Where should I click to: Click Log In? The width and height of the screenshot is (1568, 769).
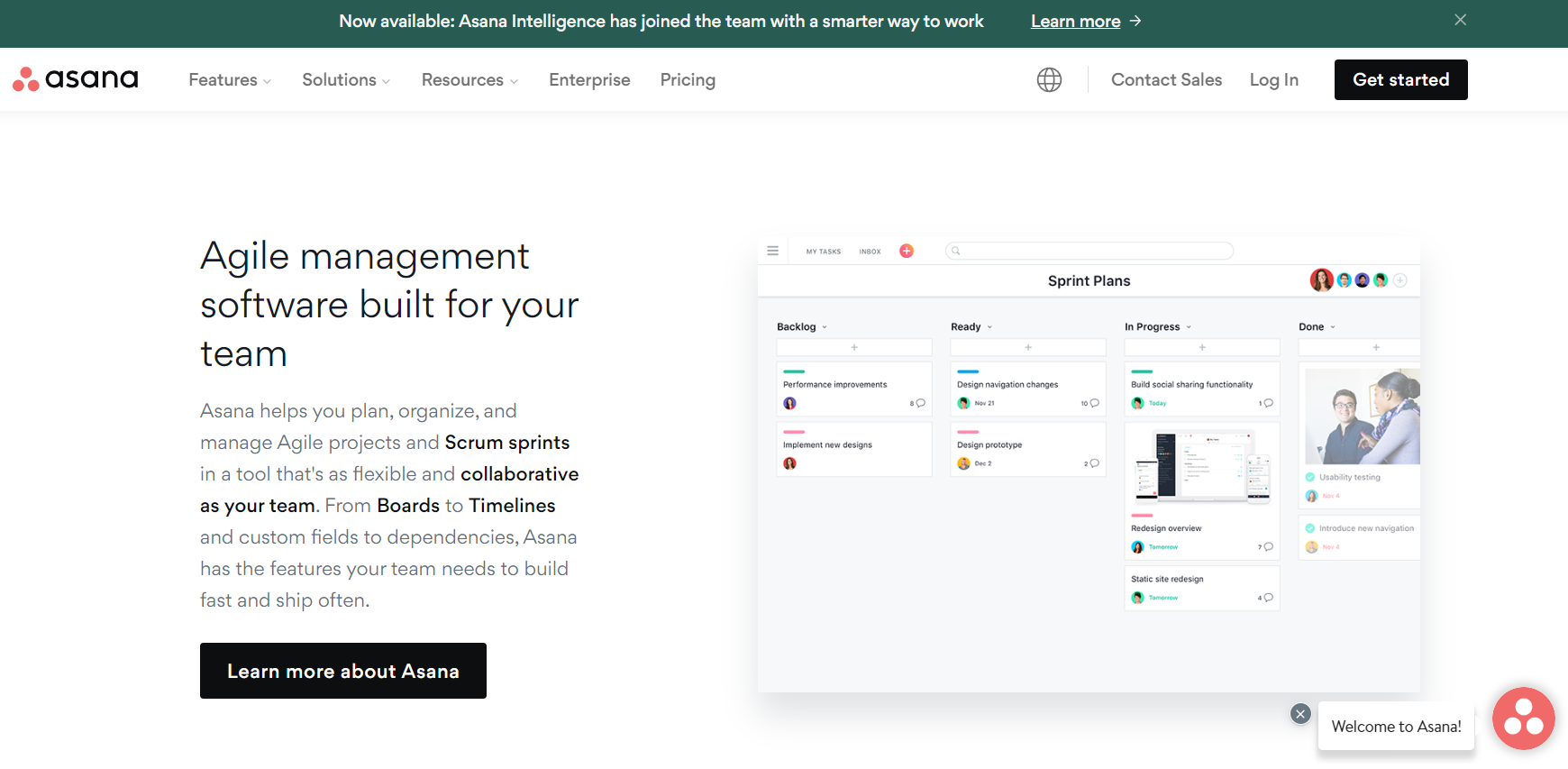click(x=1273, y=79)
